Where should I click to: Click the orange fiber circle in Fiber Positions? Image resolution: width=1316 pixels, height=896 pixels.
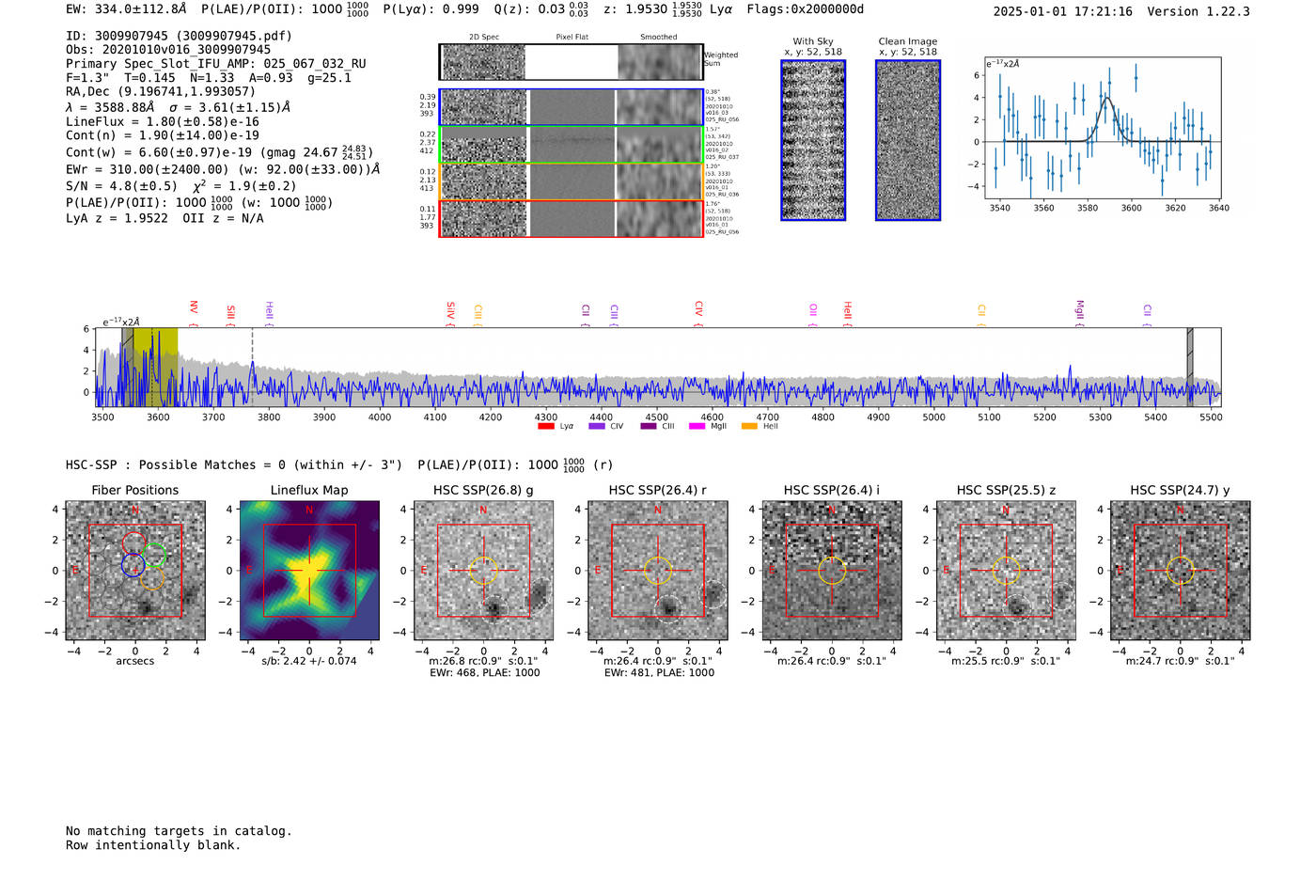(152, 577)
